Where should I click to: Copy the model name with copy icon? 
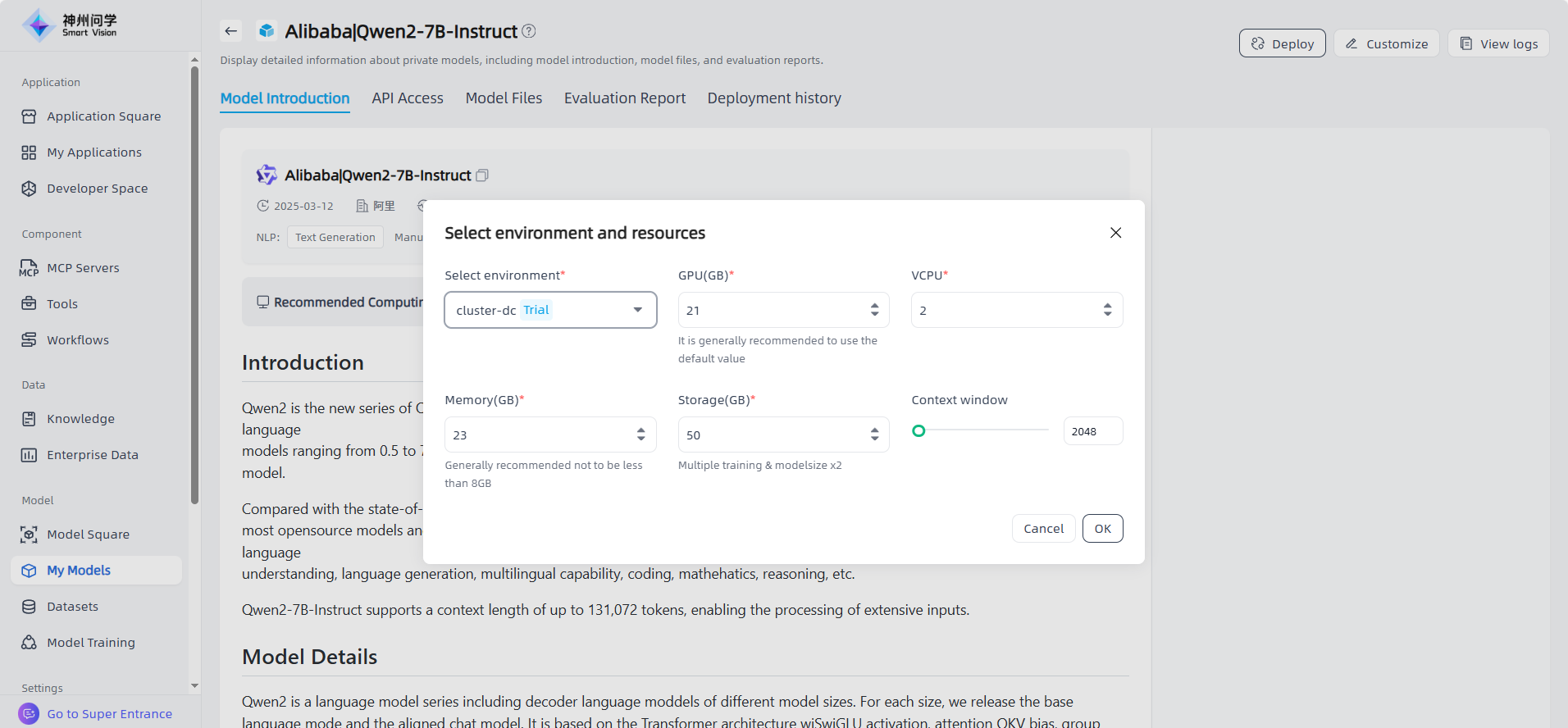482,175
